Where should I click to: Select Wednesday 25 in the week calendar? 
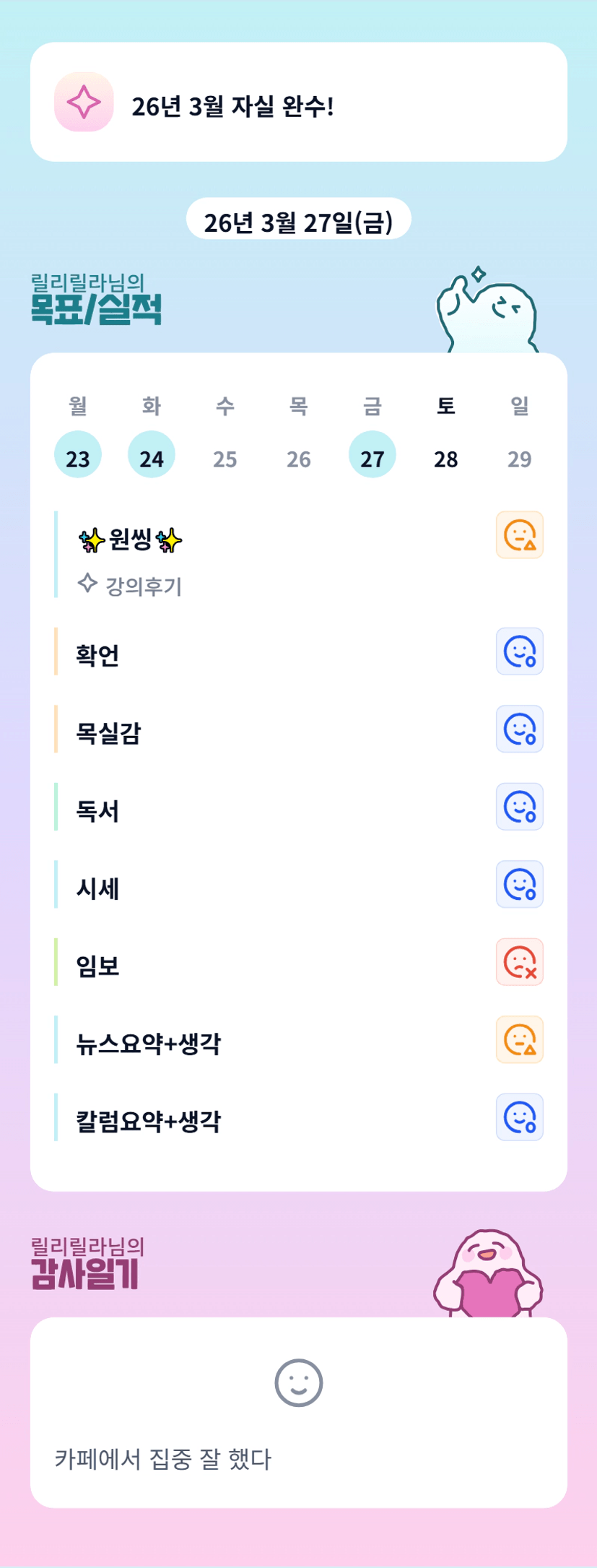225,458
